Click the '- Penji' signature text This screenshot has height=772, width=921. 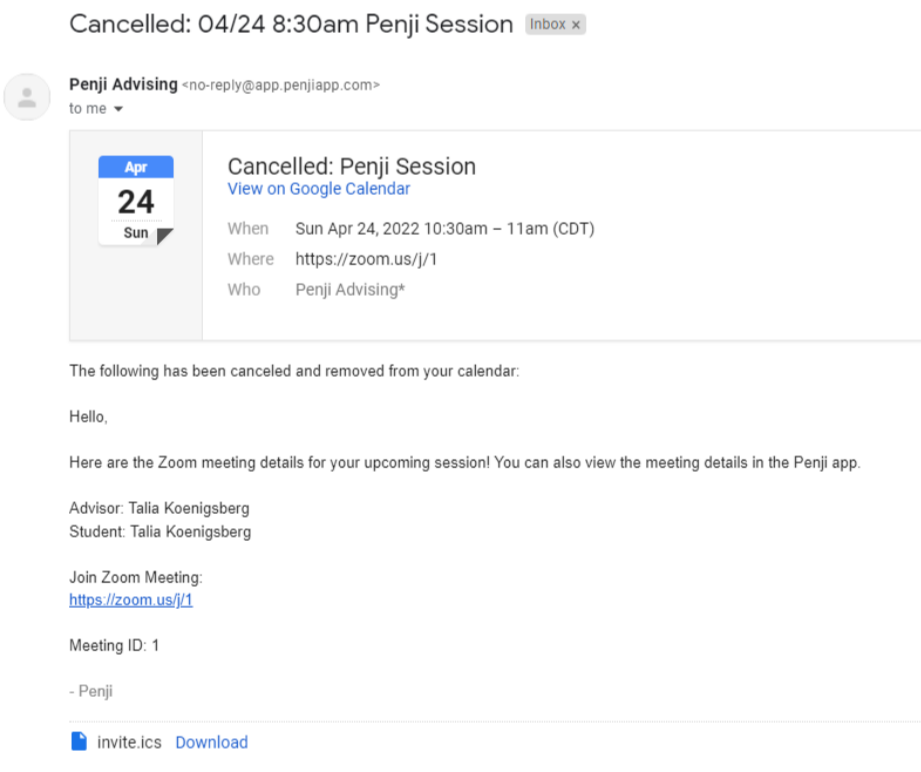tap(91, 691)
